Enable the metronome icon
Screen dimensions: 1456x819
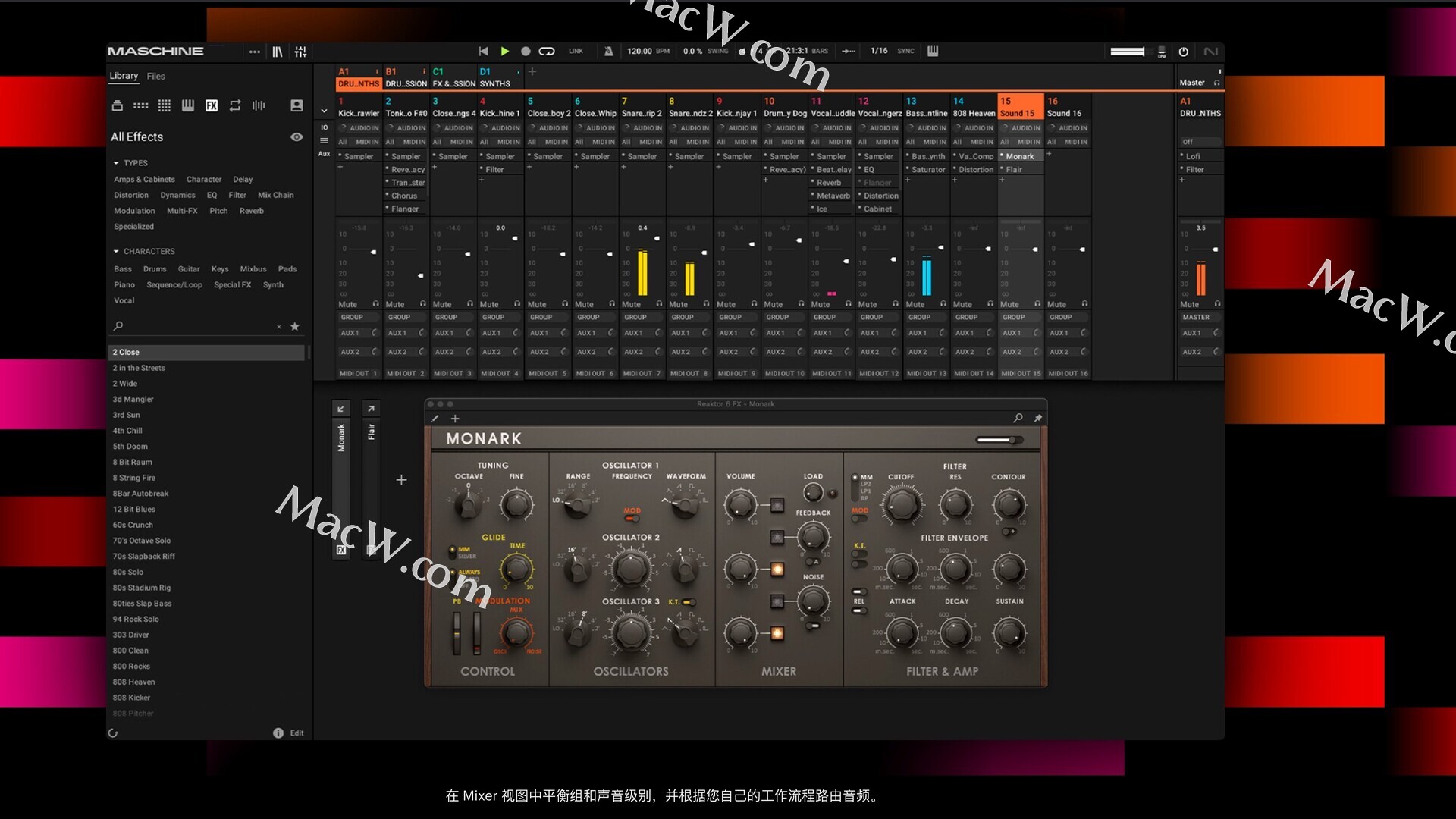point(608,51)
